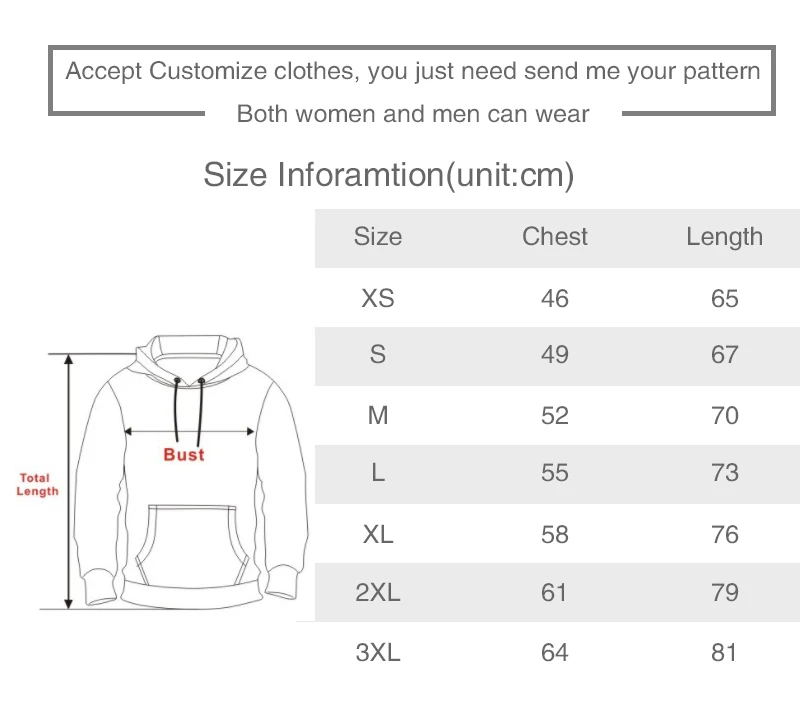
Task: Click the L size label
Action: point(378,473)
